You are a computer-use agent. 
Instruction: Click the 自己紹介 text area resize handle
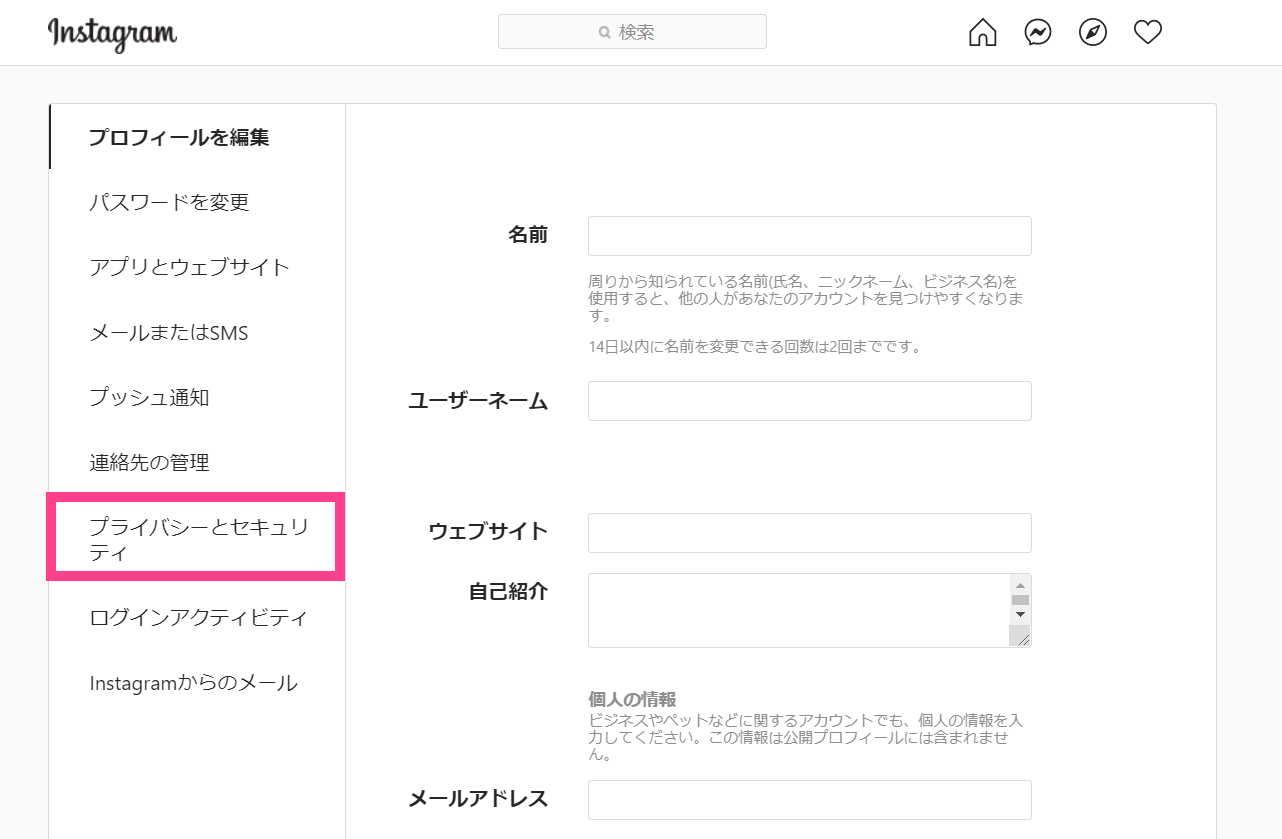1020,636
